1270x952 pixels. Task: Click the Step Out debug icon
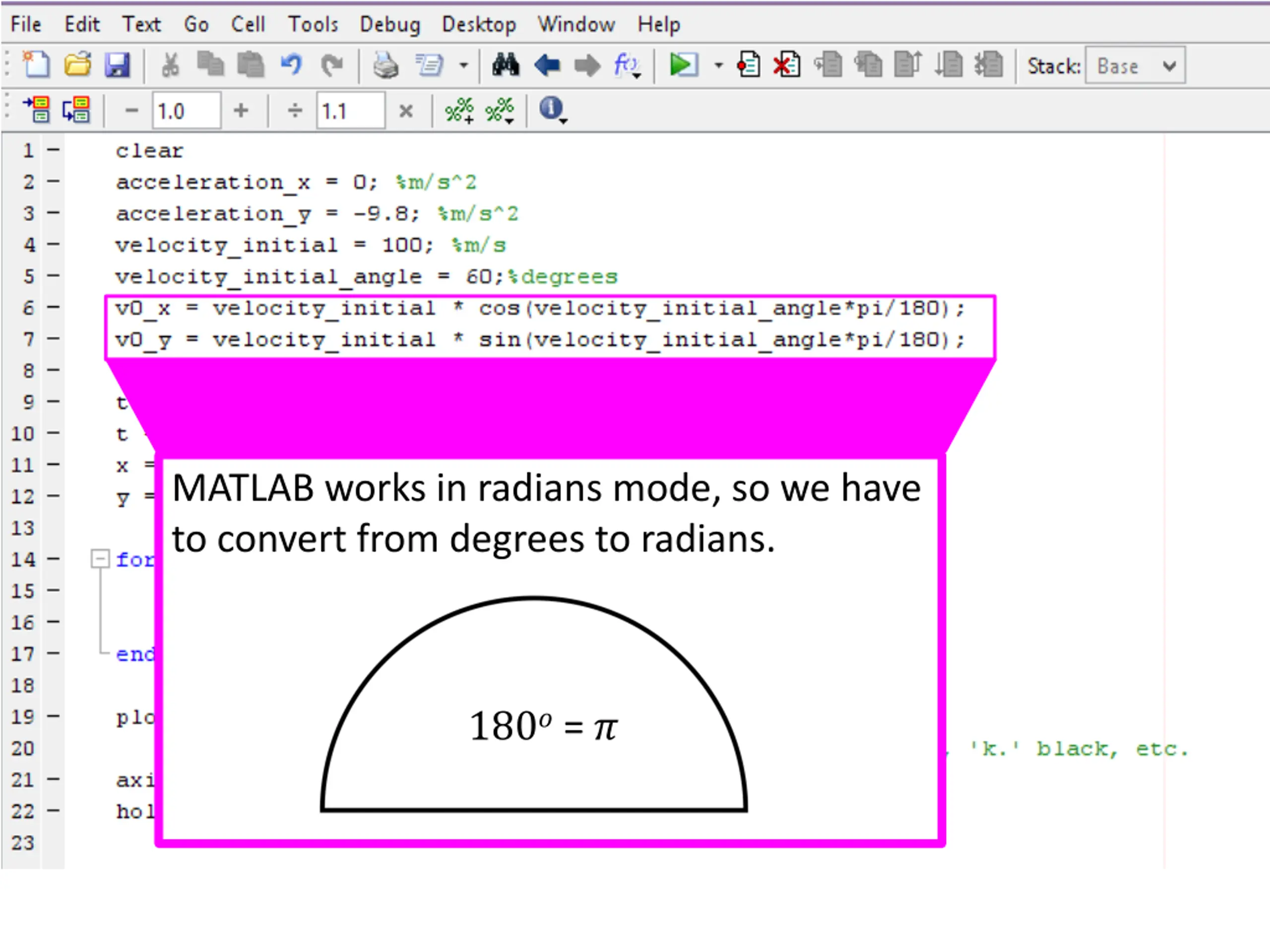click(908, 64)
